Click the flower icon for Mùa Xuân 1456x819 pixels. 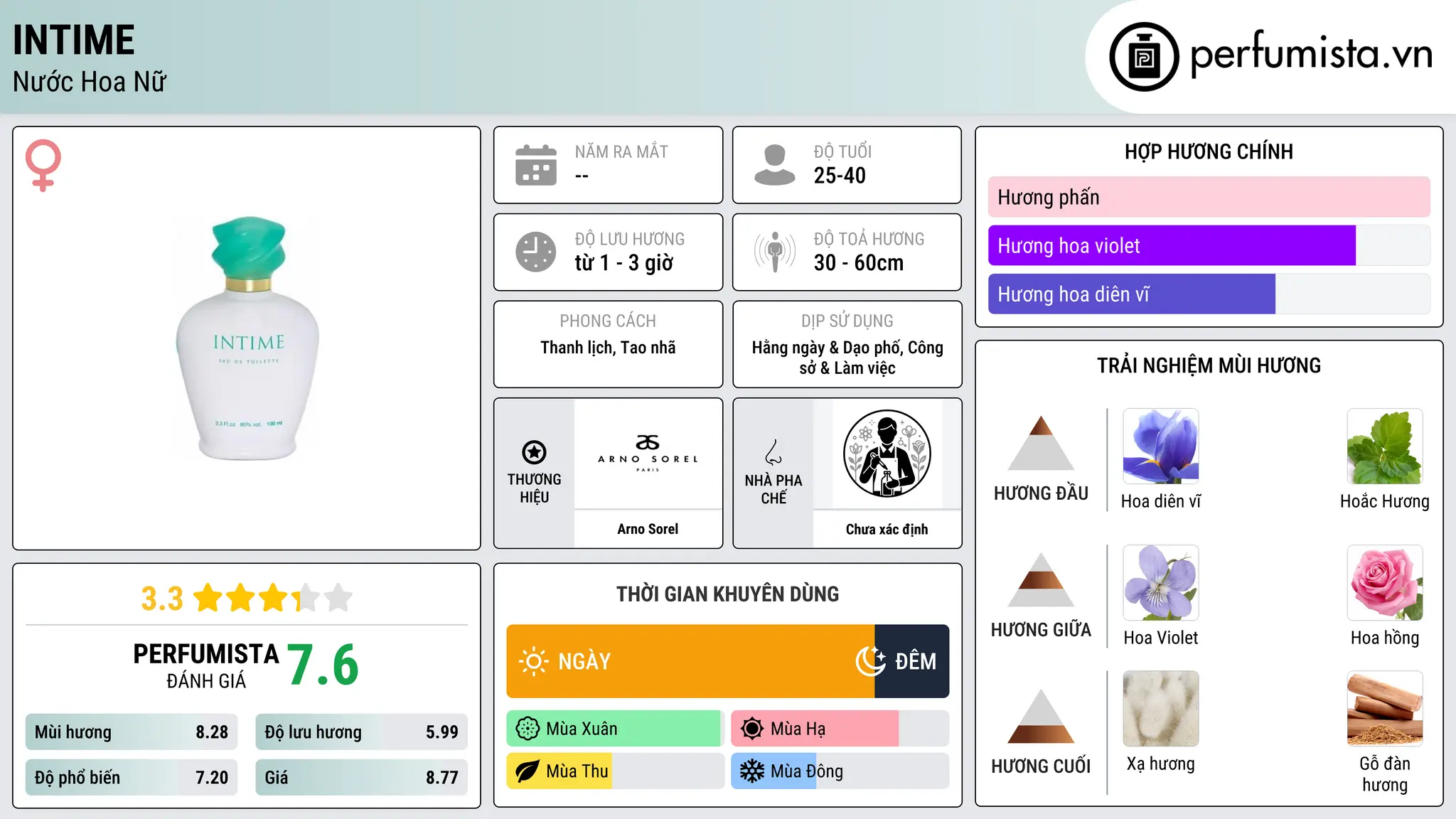coord(528,729)
